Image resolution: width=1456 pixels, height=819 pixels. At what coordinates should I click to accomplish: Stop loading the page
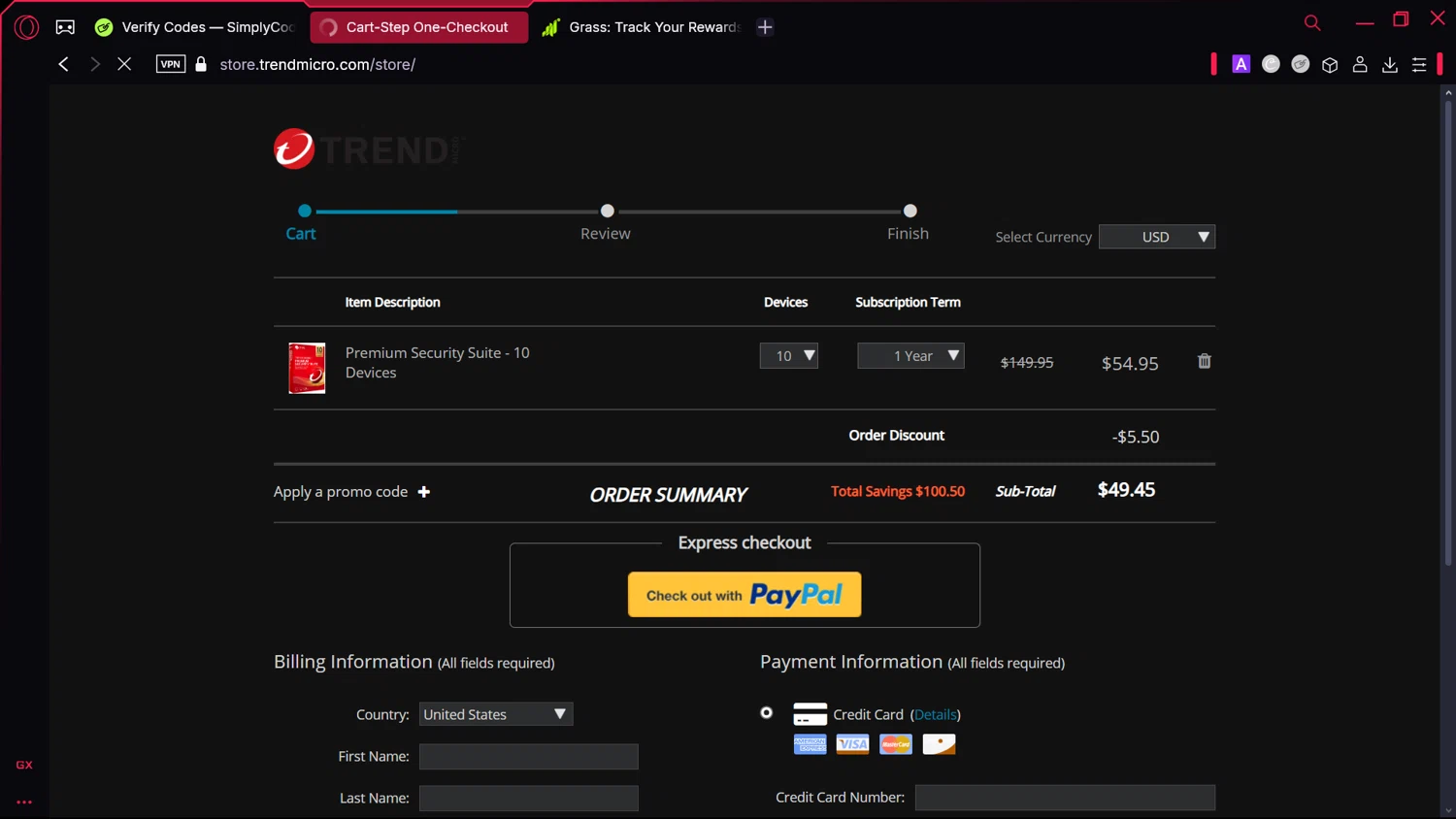[x=124, y=64]
